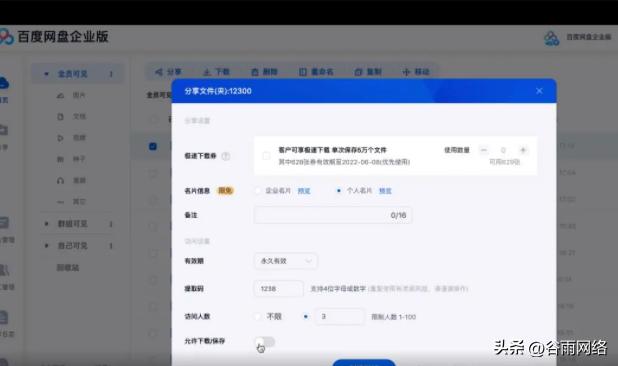Viewport: 618px width, 366px height.
Task: Open 回收站 recycle bin in sidebar
Action: [x=68, y=268]
